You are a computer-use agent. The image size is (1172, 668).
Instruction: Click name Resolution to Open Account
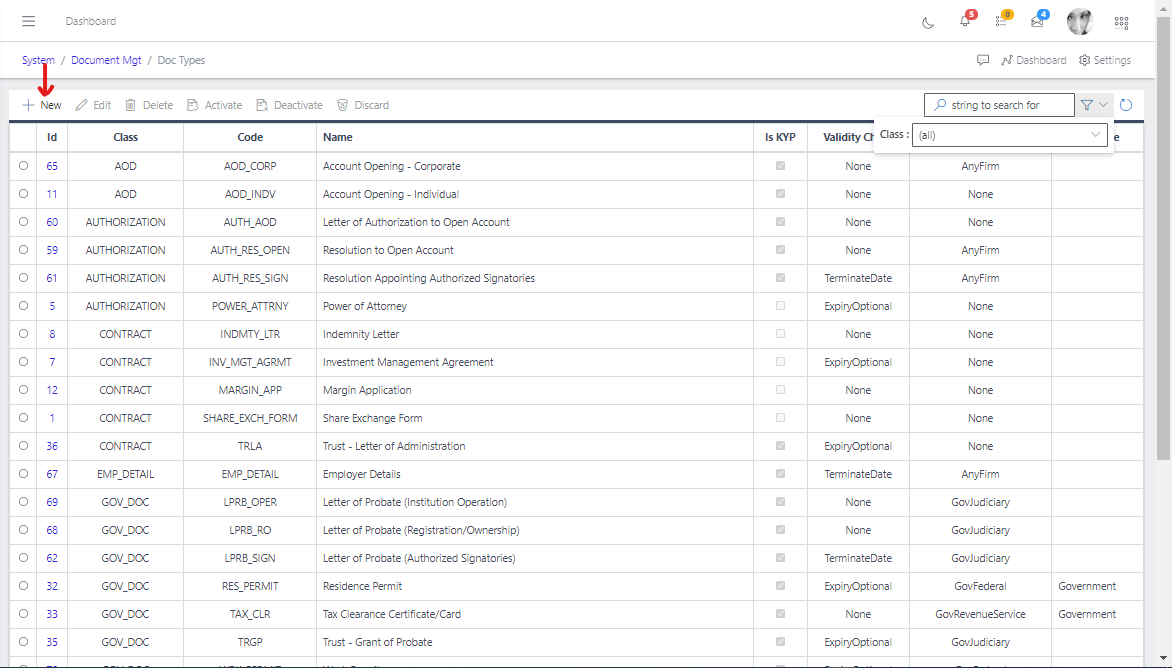coord(388,250)
